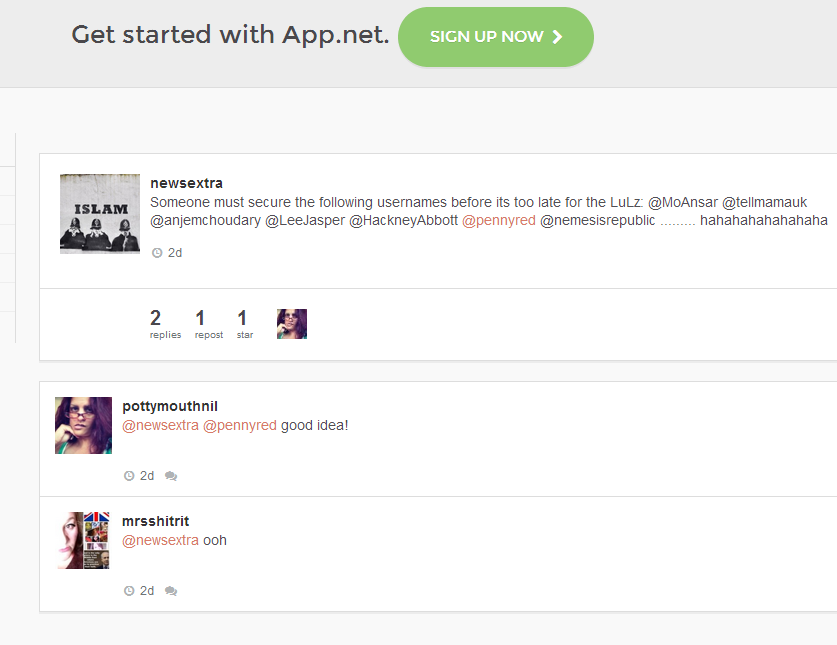View the 1 star count

(x=244, y=324)
